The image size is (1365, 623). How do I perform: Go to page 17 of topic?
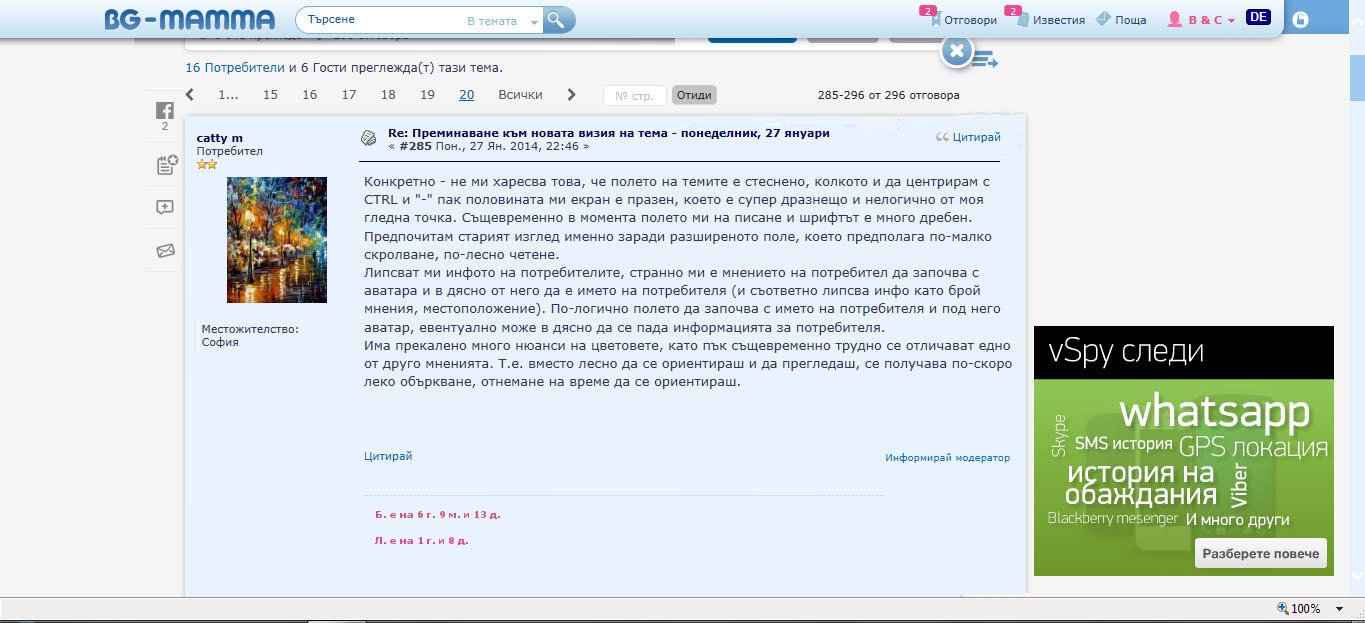tap(349, 95)
